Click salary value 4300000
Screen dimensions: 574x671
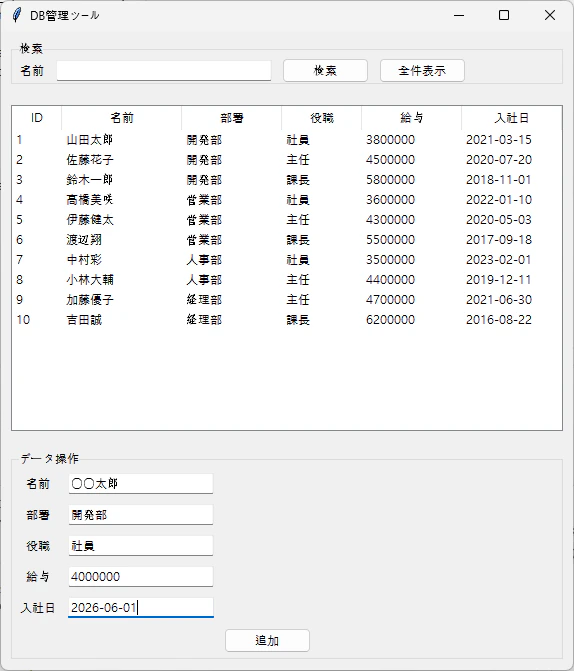point(390,220)
